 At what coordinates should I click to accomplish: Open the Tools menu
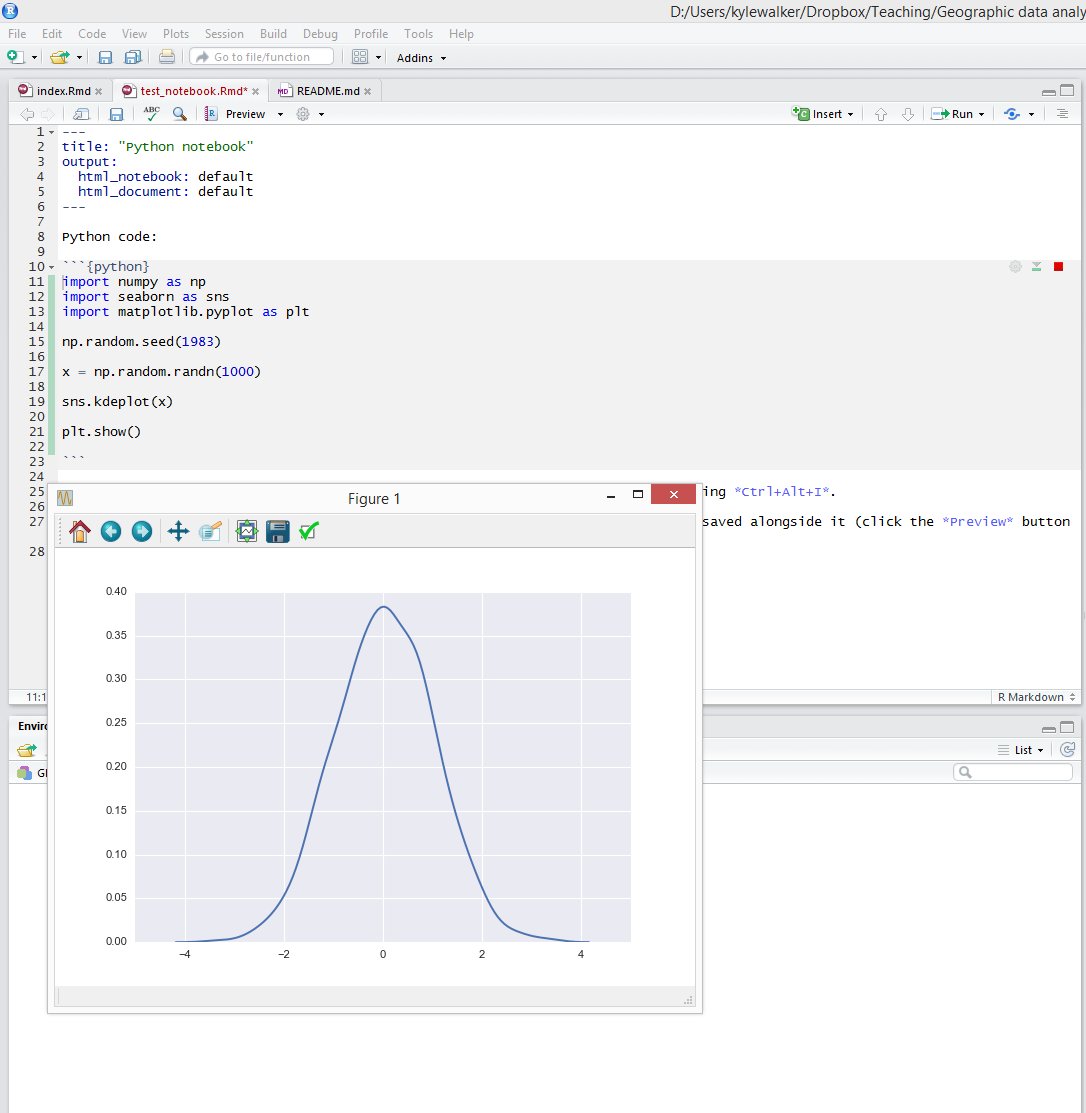pos(418,34)
